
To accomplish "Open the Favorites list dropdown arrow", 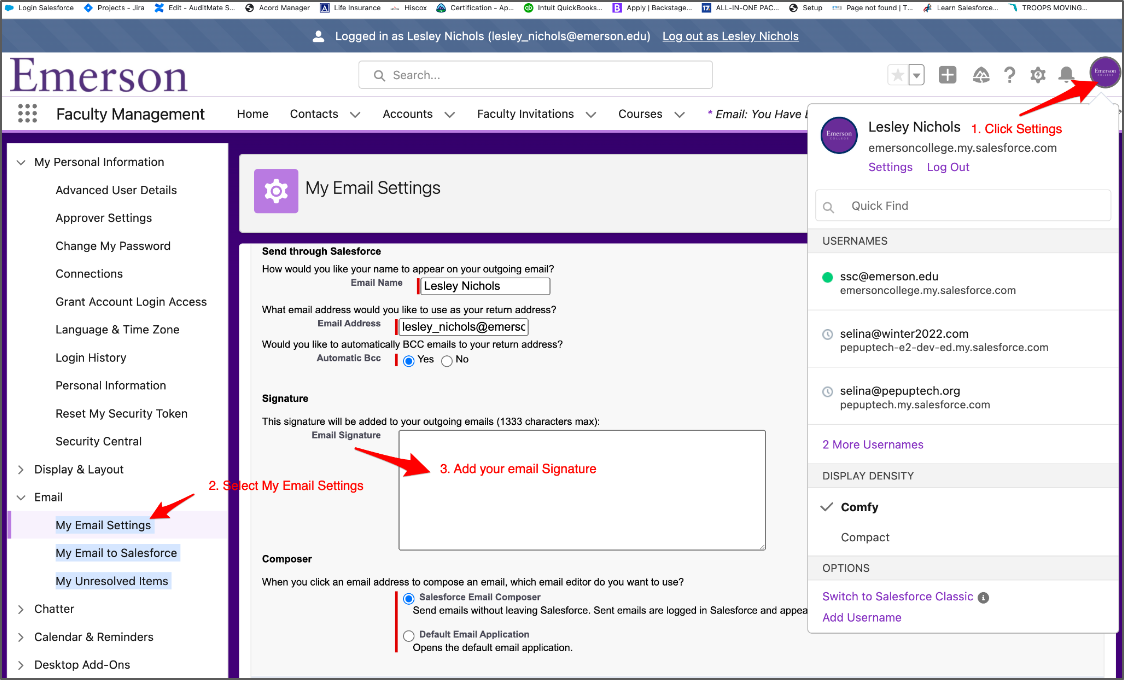I will click(916, 75).
